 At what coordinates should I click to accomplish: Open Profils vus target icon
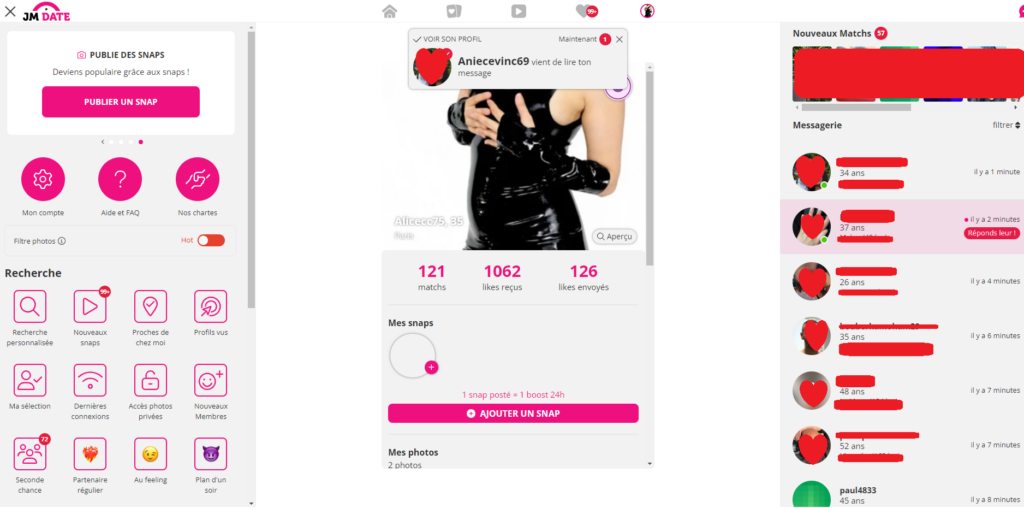tap(211, 306)
